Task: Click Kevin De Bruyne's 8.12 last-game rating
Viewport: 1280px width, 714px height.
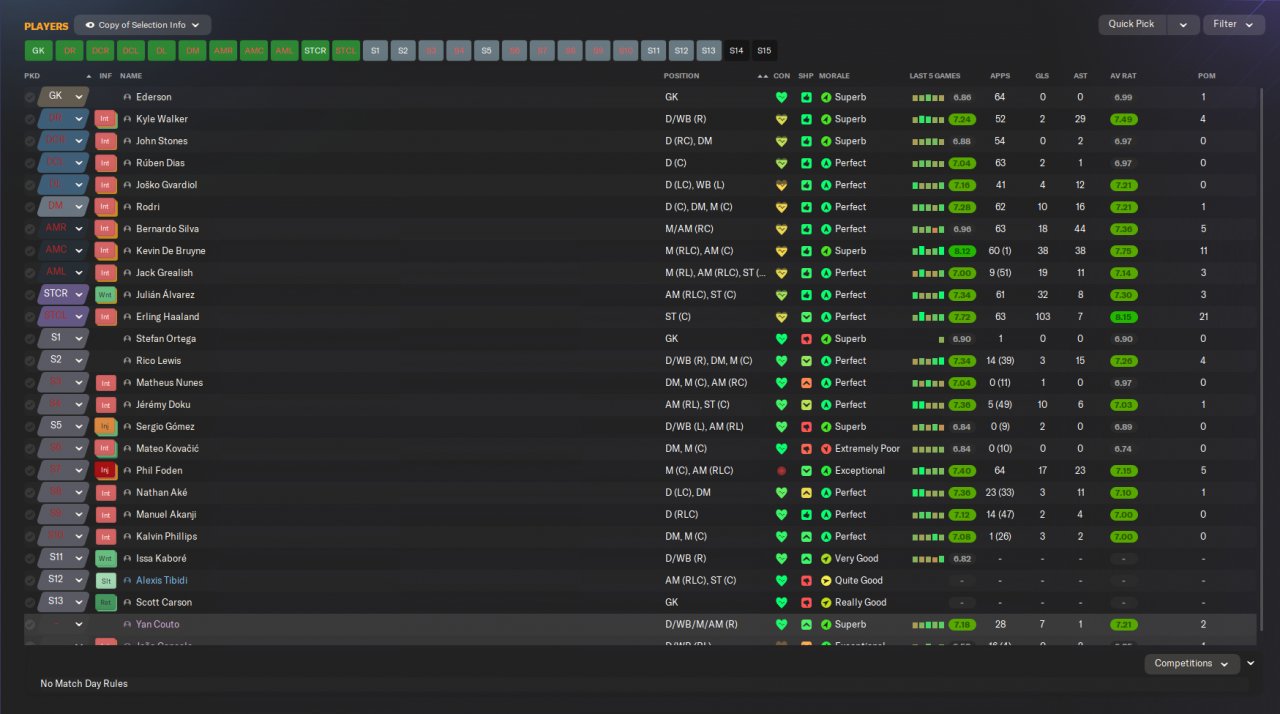Action: click(962, 251)
